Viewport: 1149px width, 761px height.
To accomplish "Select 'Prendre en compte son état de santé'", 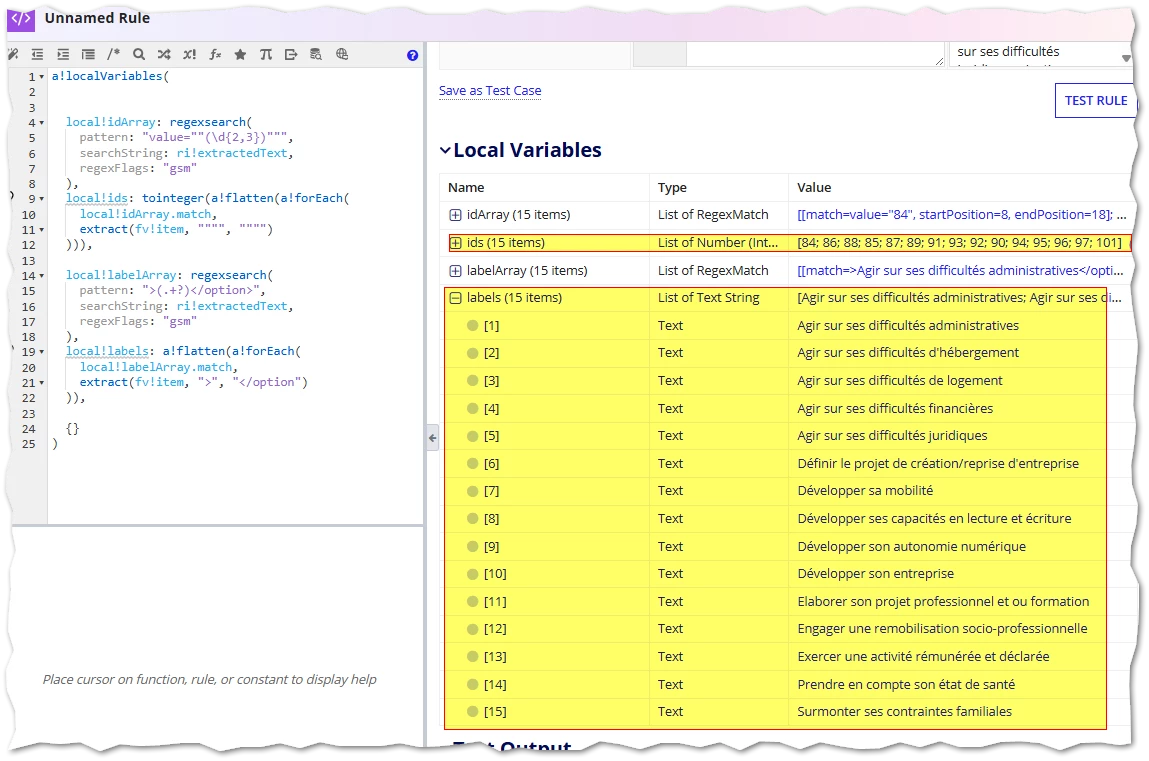I will click(x=906, y=684).
